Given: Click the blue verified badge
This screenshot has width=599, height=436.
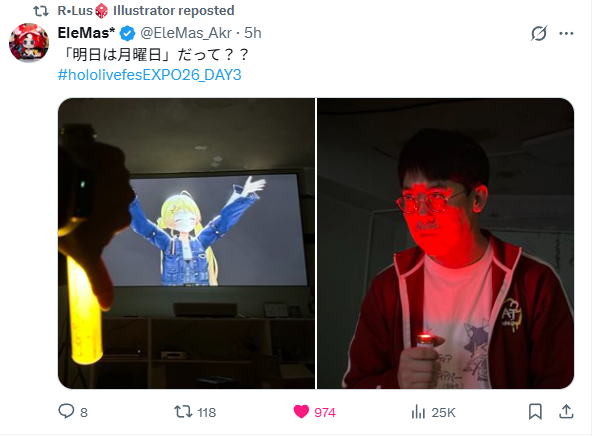Looking at the screenshot, I should point(127,34).
